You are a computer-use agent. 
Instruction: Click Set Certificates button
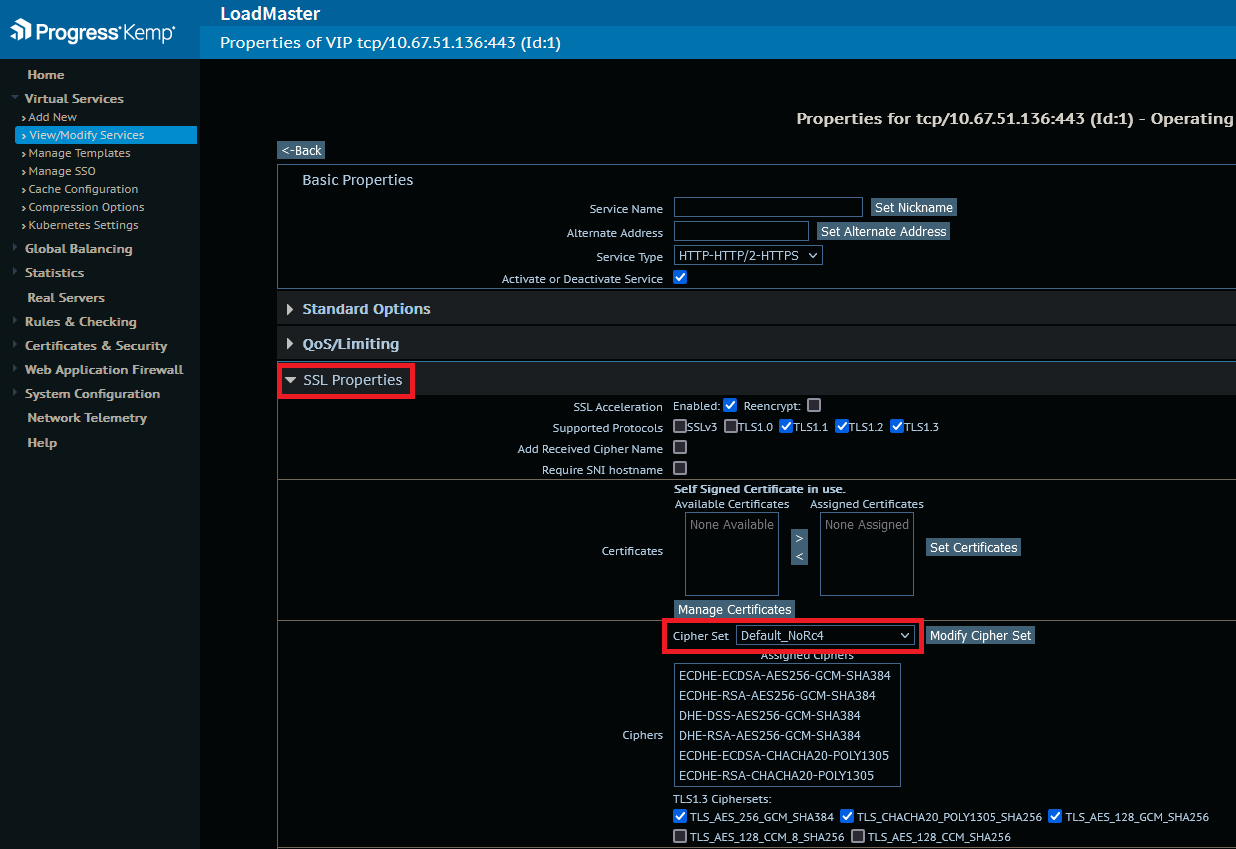click(973, 547)
